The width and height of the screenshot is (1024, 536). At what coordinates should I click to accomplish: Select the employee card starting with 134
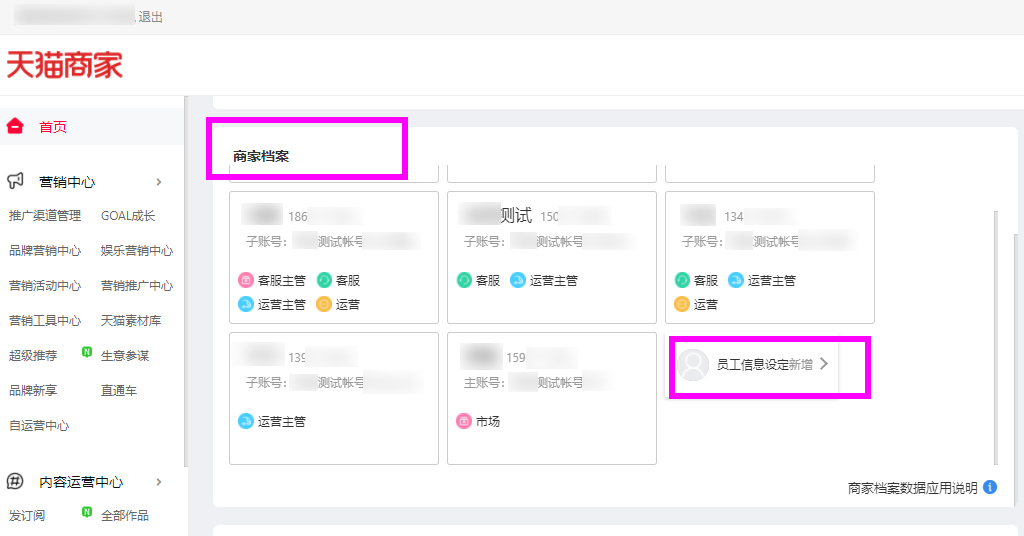click(770, 257)
